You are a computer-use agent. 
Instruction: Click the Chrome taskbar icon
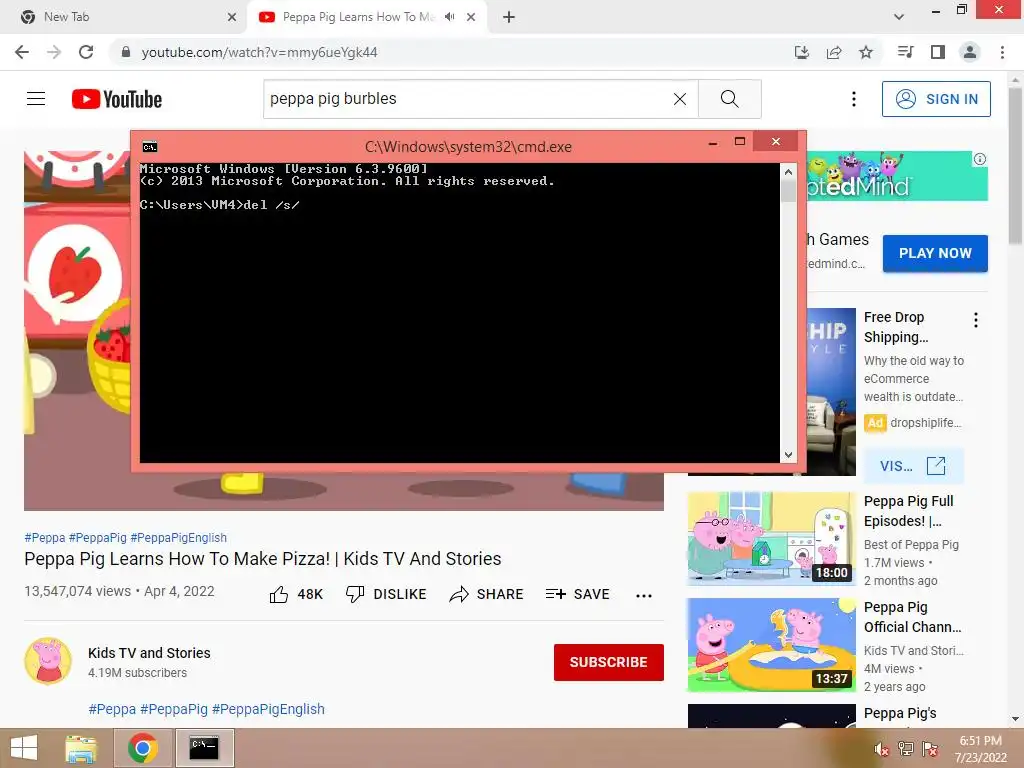click(142, 748)
